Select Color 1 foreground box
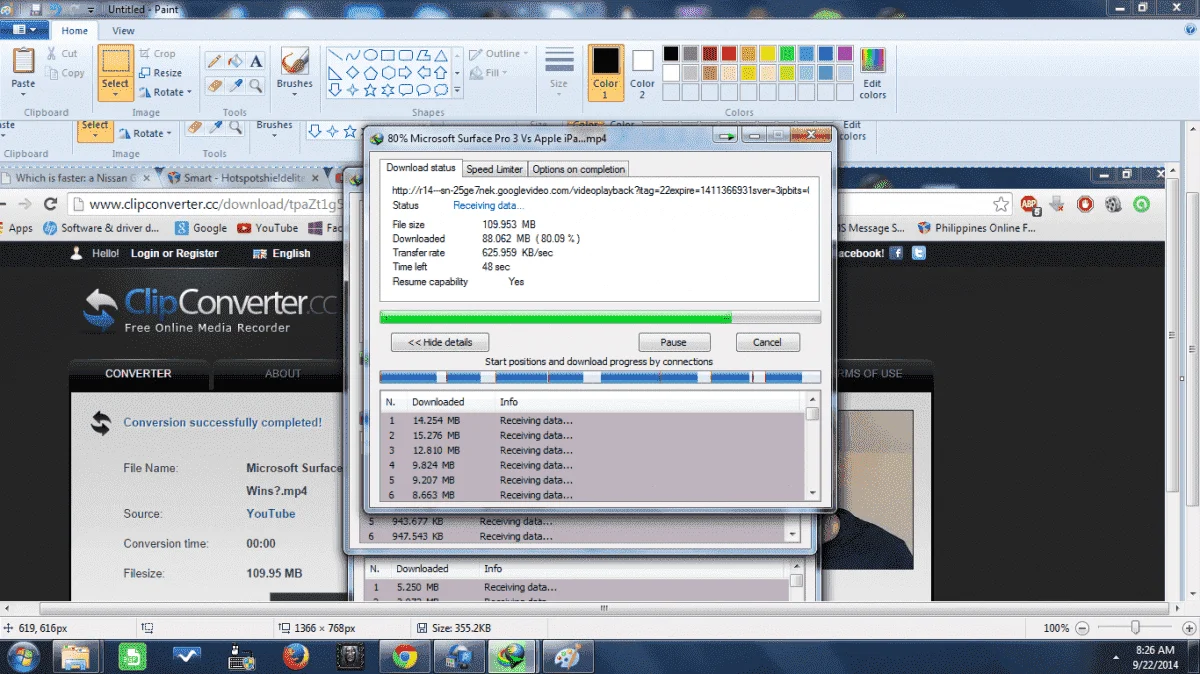Screen dimensions: 1200x674 coord(605,73)
